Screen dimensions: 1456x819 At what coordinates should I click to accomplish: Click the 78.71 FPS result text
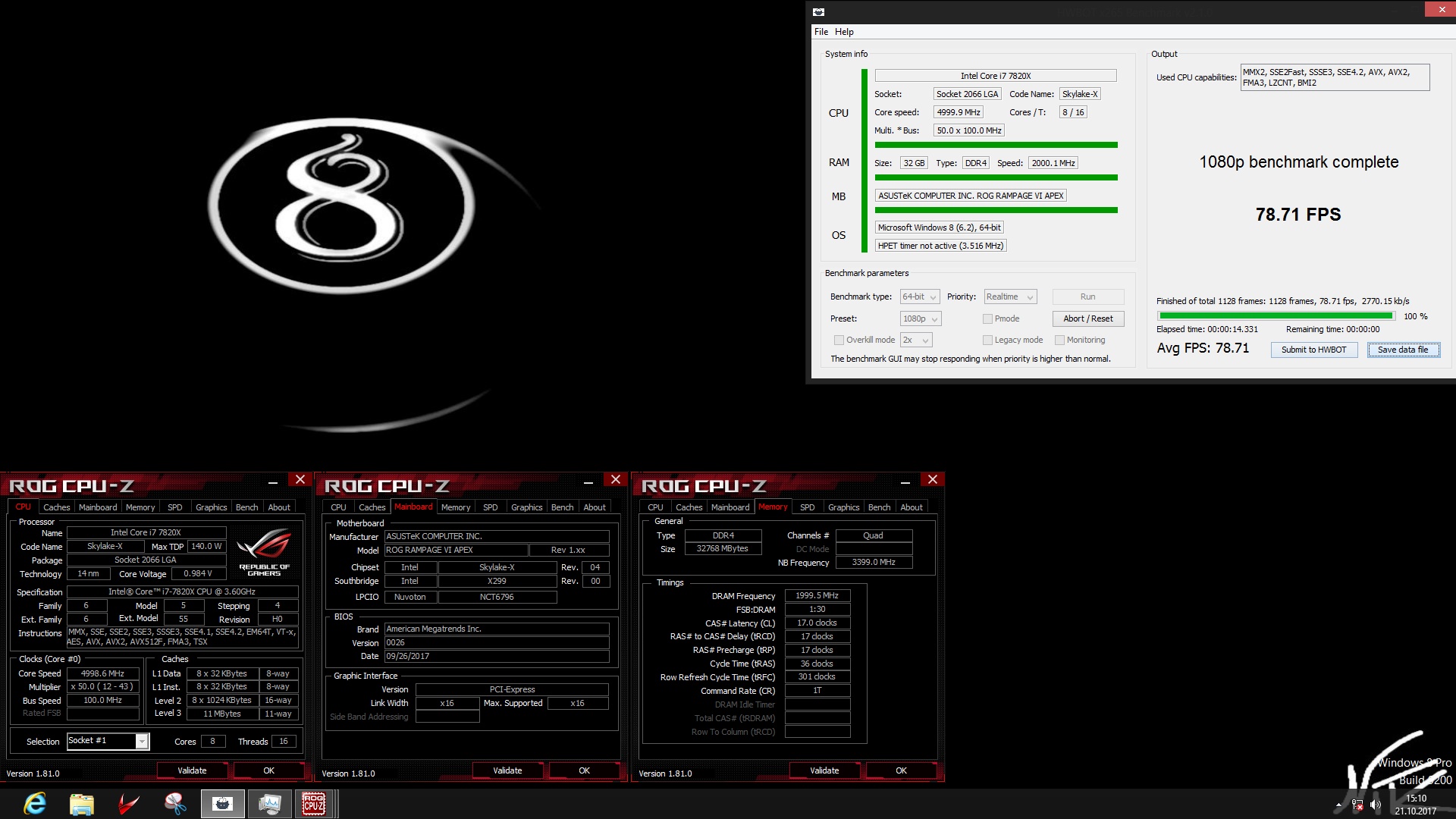(1298, 215)
